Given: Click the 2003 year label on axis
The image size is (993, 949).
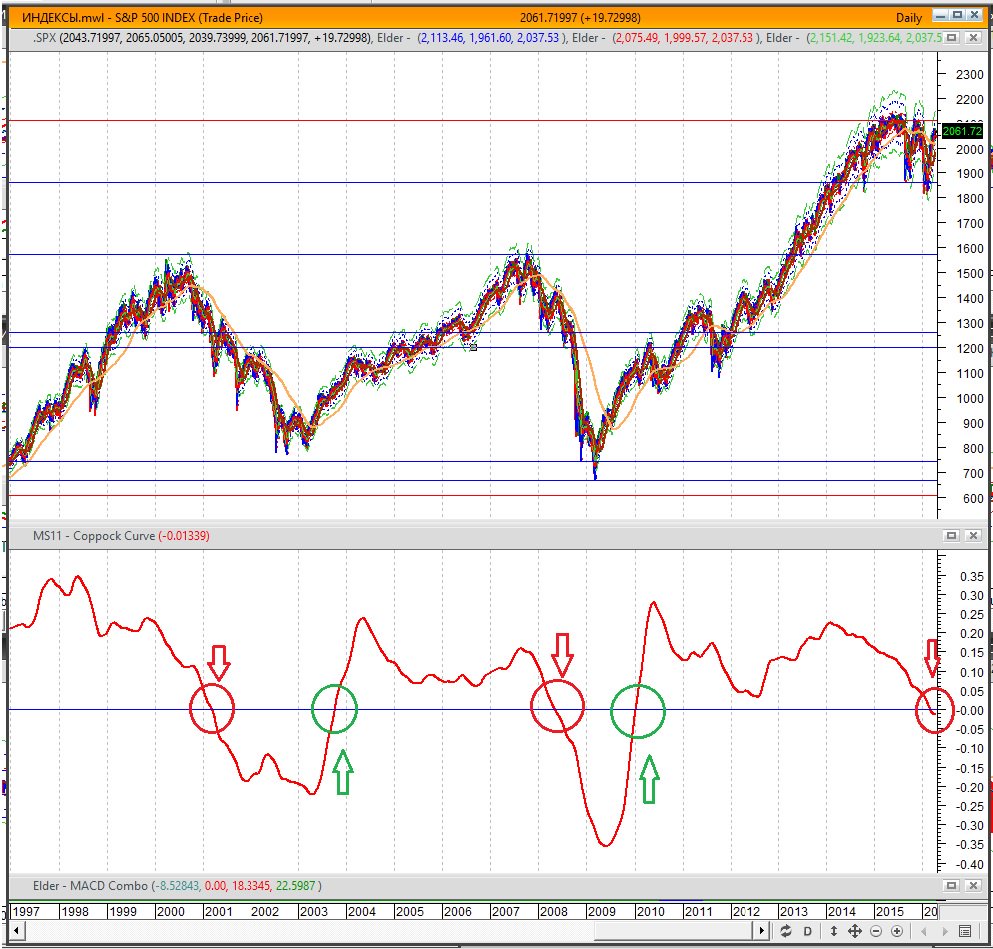Looking at the screenshot, I should (313, 912).
